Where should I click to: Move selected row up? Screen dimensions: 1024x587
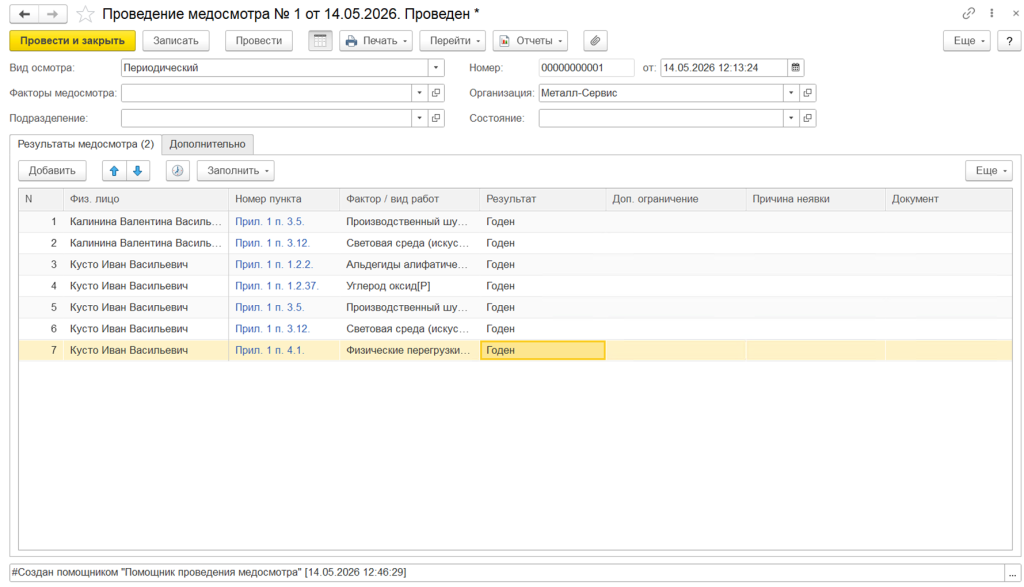click(x=114, y=170)
